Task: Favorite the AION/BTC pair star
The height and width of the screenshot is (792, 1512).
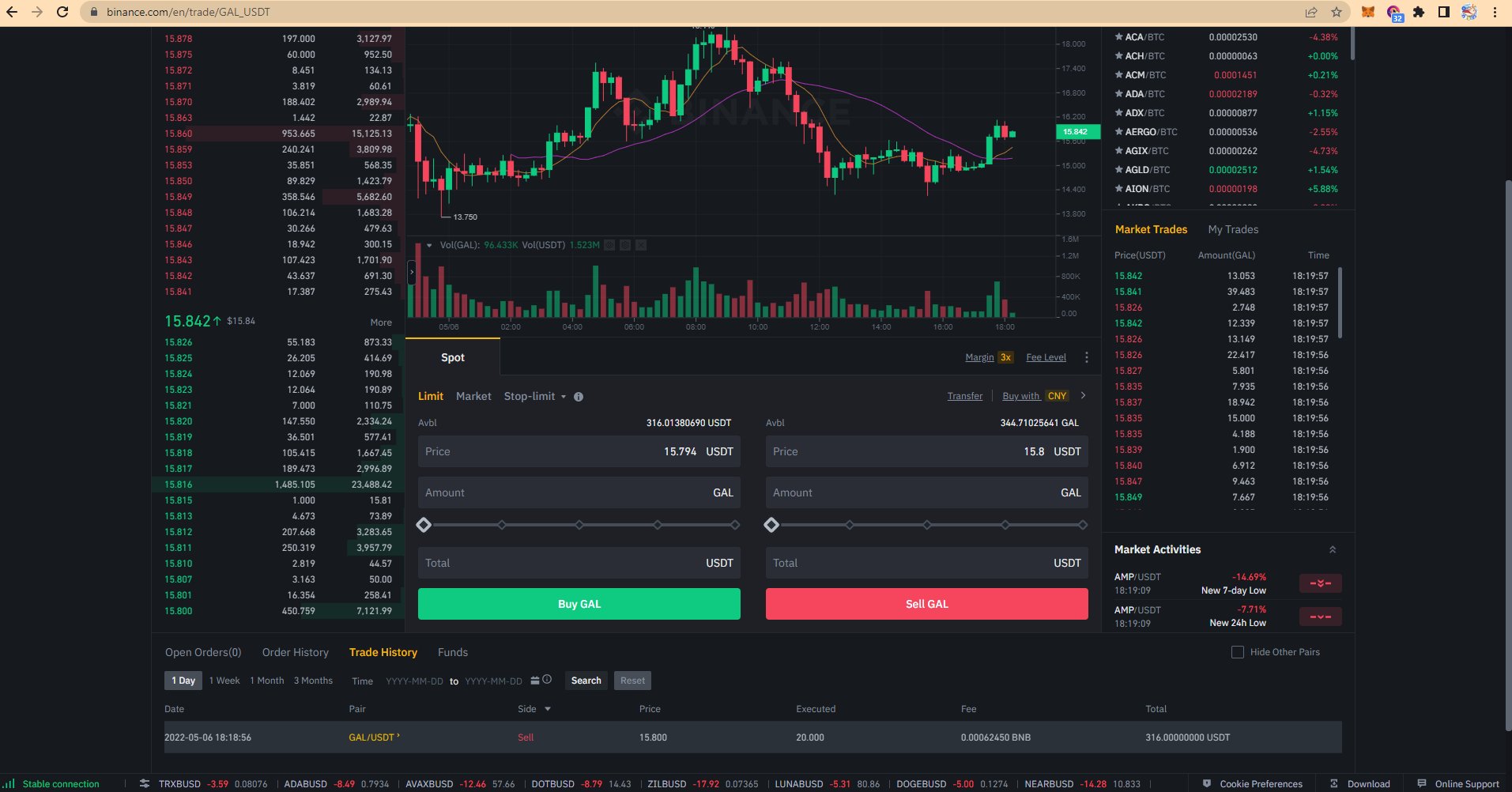Action: 1118,189
